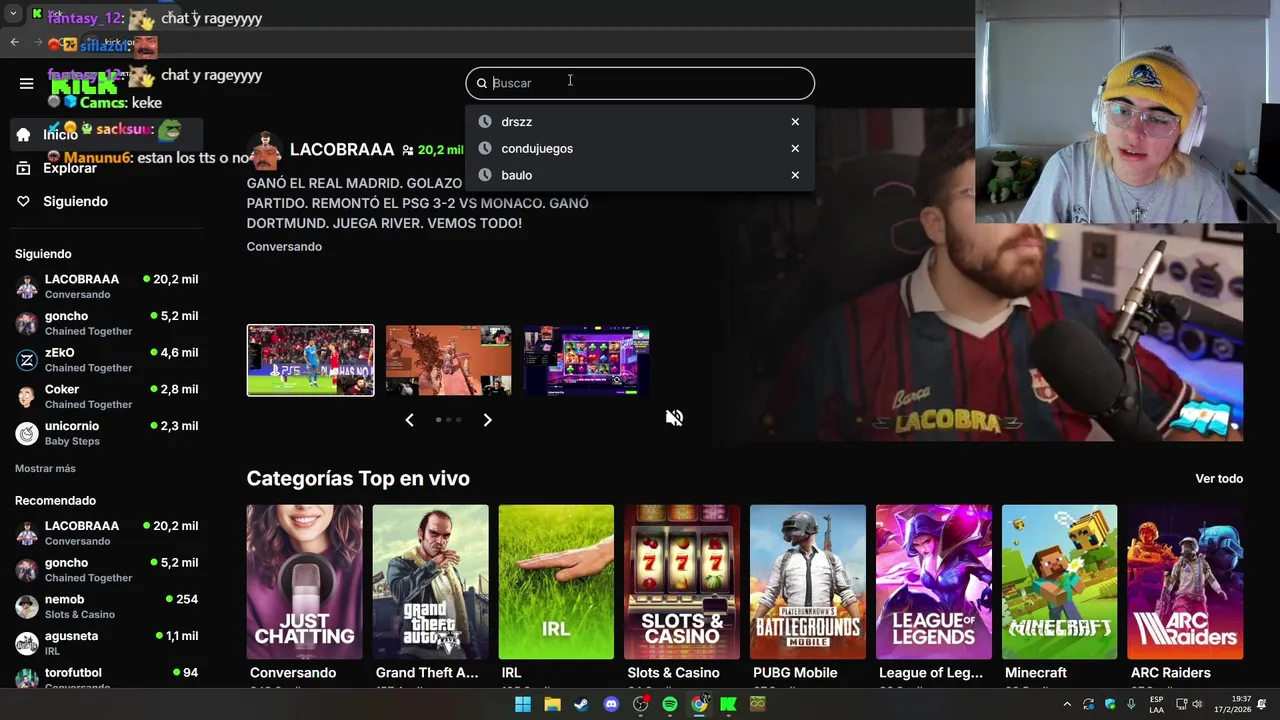This screenshot has height=720, width=1280.
Task: Open agusneta channel in Recomendado
Action: [x=107, y=643]
